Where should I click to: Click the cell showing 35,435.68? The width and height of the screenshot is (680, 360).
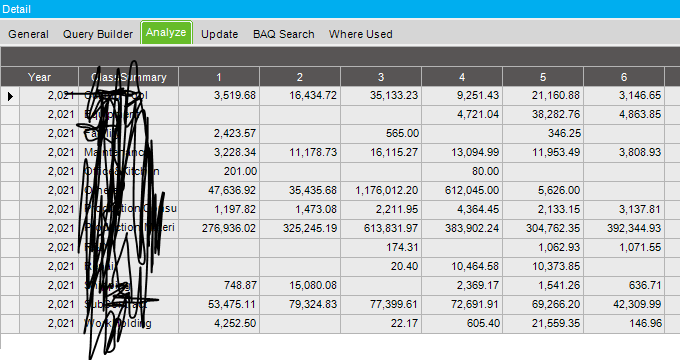(x=300, y=190)
